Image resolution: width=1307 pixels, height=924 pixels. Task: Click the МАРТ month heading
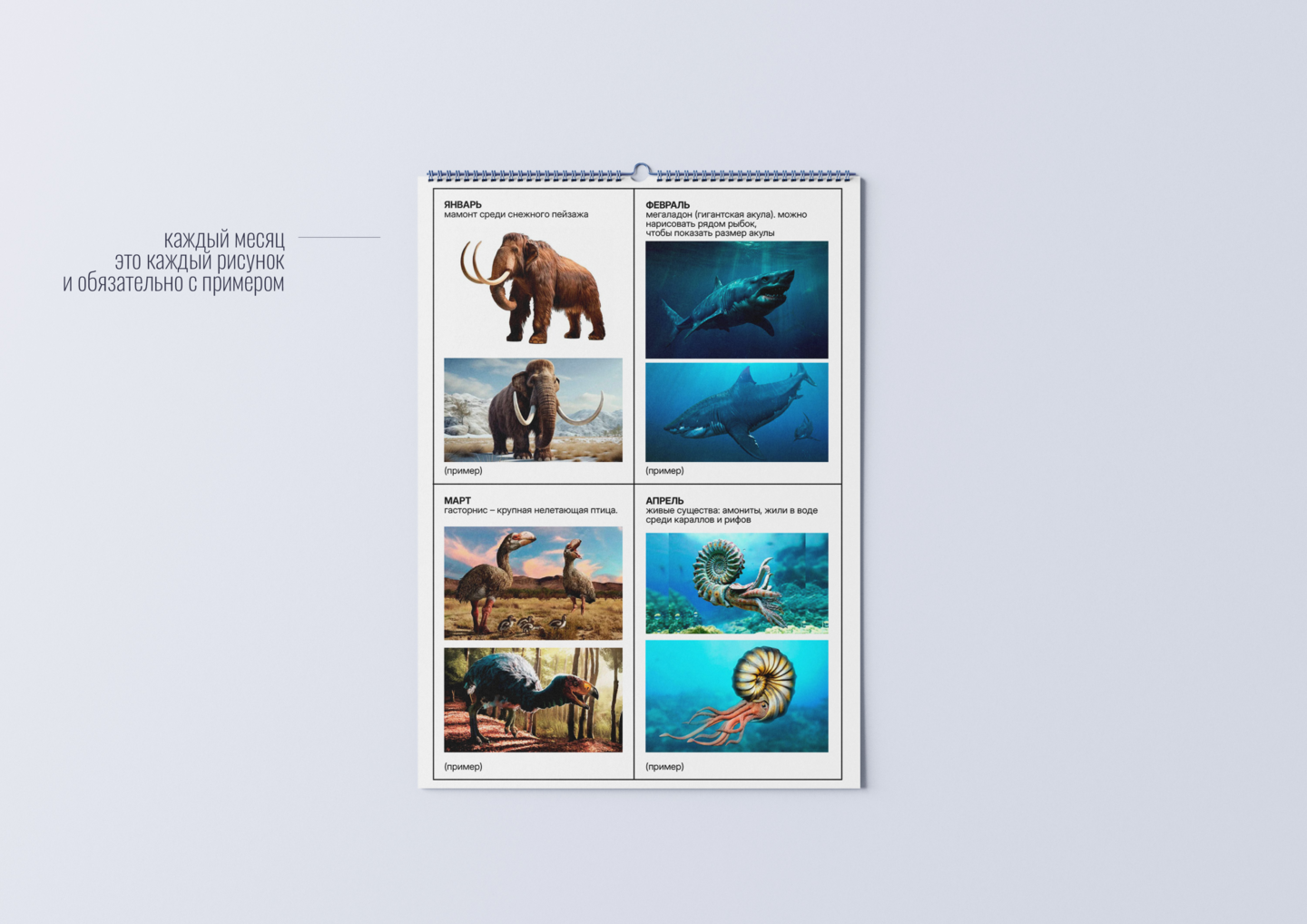(x=457, y=500)
